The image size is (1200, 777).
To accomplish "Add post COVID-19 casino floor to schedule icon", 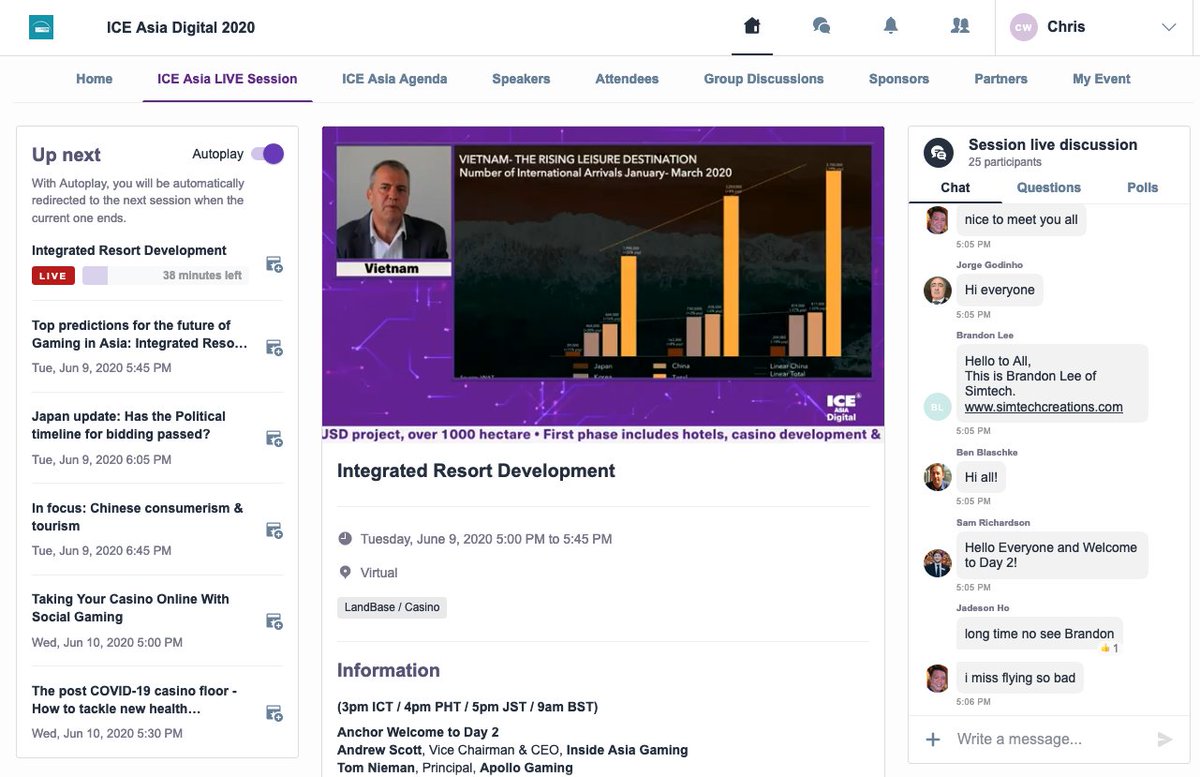I will 274,713.
